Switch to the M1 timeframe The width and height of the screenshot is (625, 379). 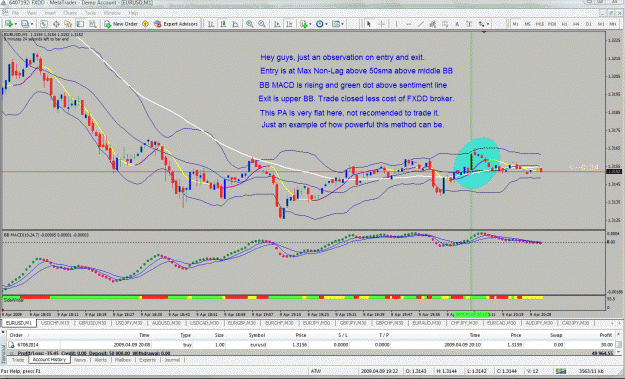click(515, 24)
